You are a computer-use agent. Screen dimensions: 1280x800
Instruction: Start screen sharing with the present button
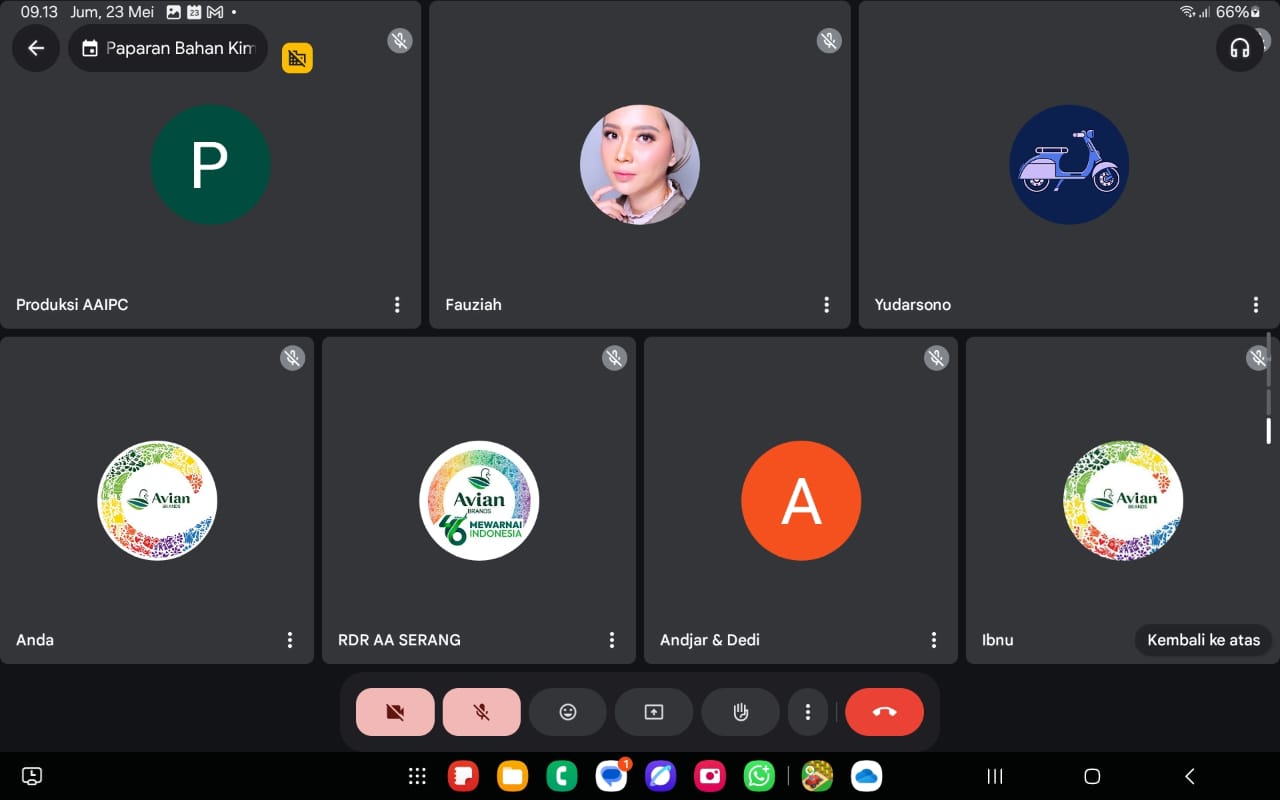tap(653, 712)
